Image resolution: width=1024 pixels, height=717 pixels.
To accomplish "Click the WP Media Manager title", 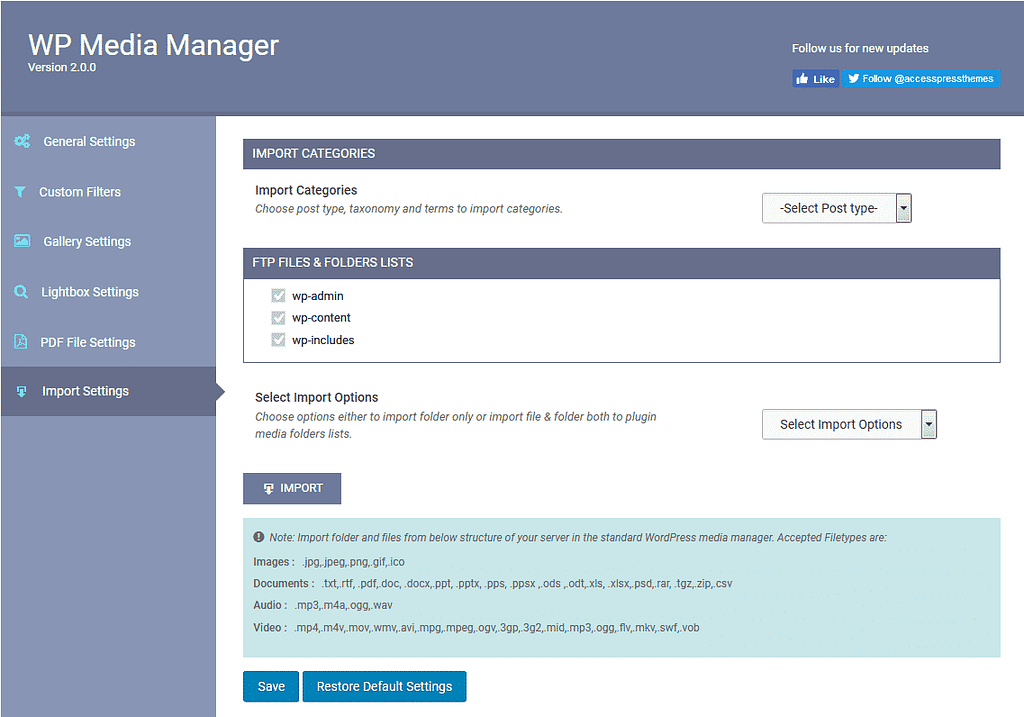I will 153,44.
